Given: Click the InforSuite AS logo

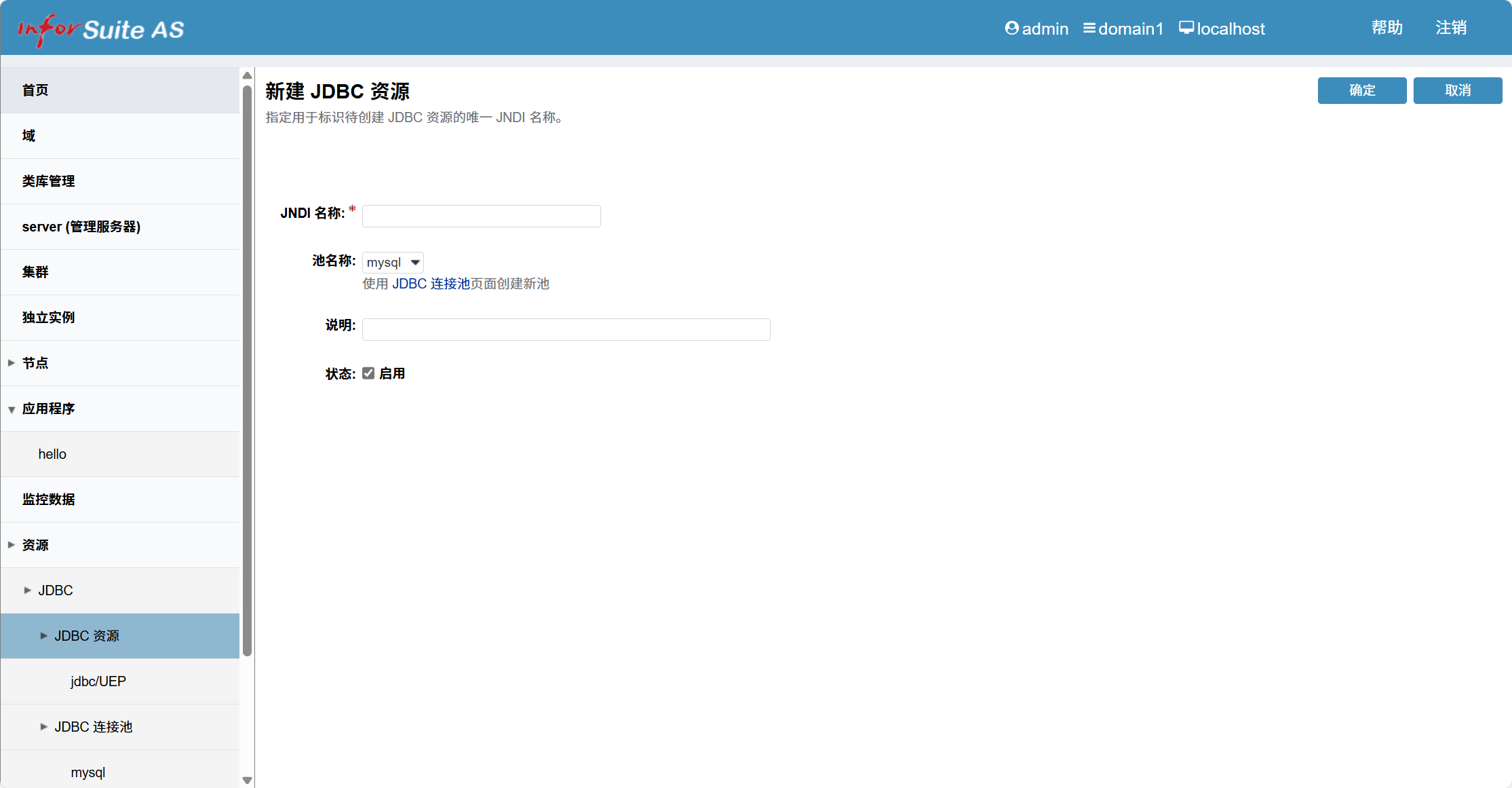Looking at the screenshot, I should pyautogui.click(x=100, y=29).
